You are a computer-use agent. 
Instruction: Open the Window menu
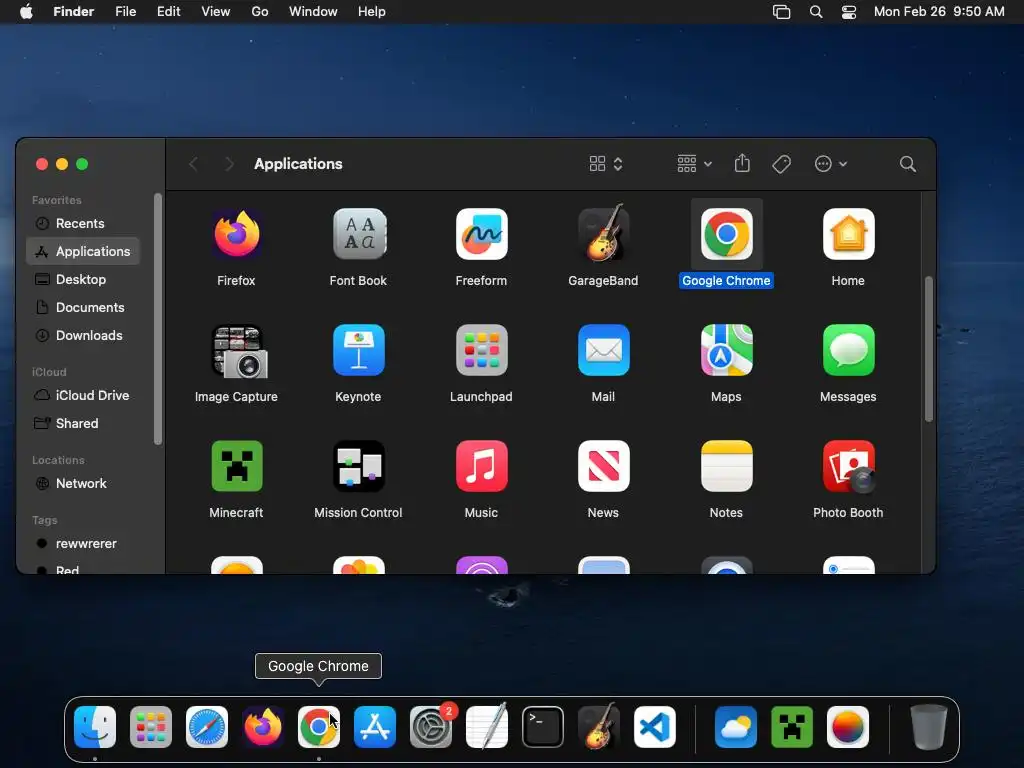(x=313, y=12)
